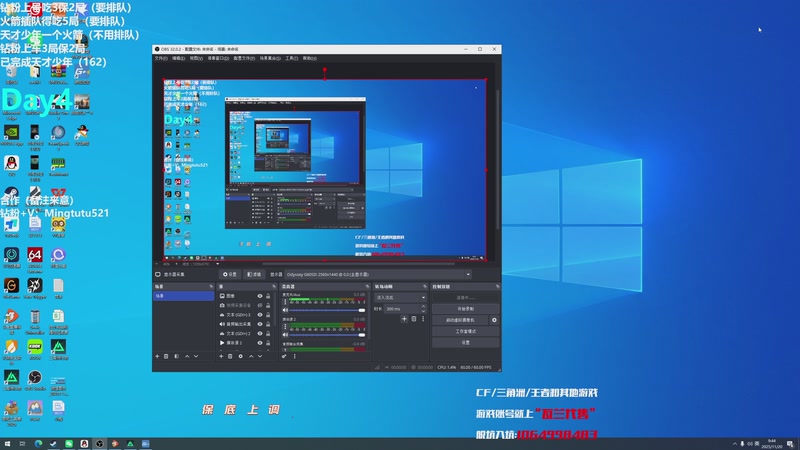800x450 pixels.
Task: Open source properties gear in Sources toolbar
Action: [x=240, y=356]
